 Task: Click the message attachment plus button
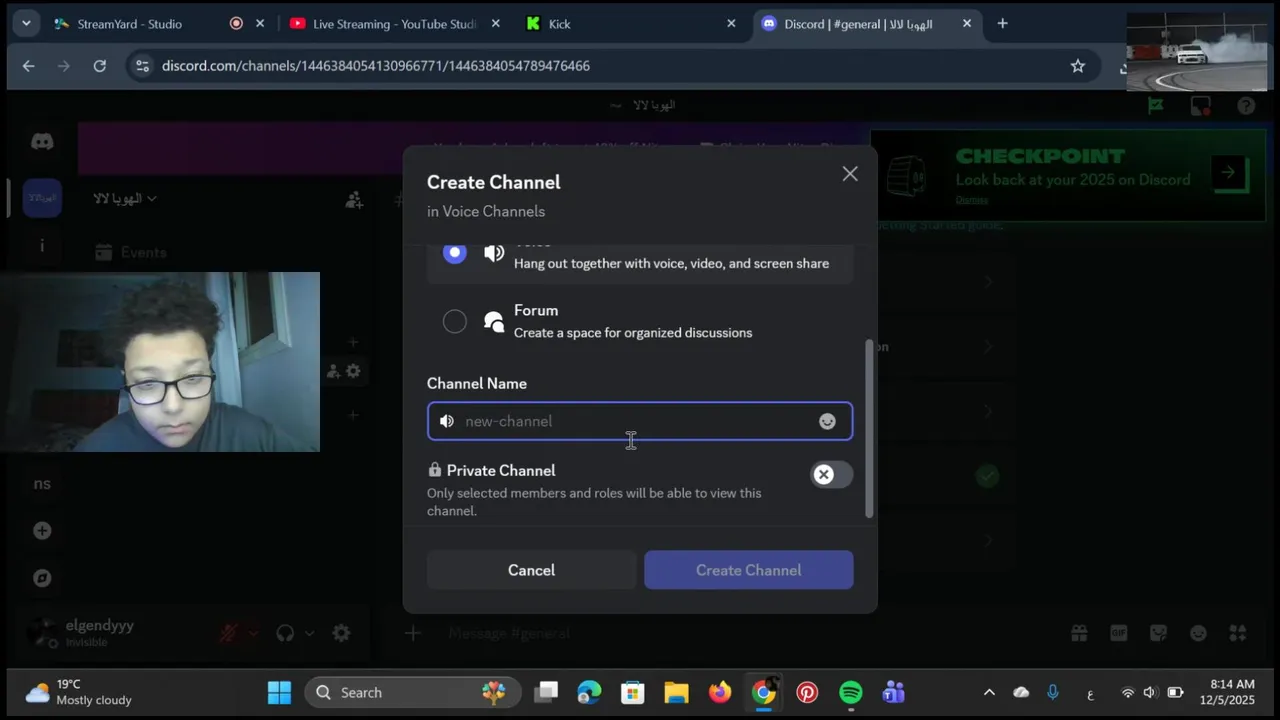413,633
